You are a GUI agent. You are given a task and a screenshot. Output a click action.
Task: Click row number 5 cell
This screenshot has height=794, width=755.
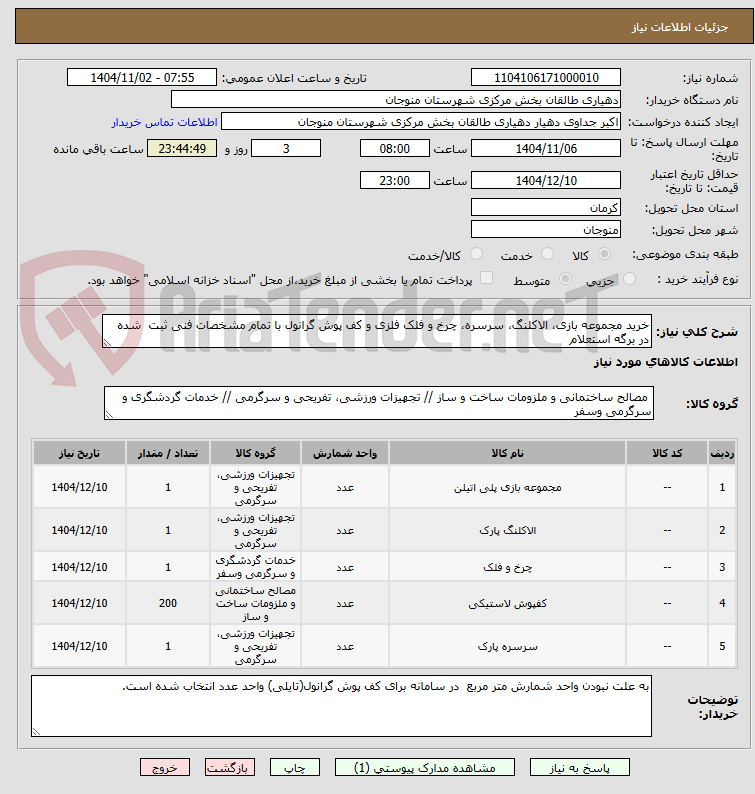(x=722, y=646)
